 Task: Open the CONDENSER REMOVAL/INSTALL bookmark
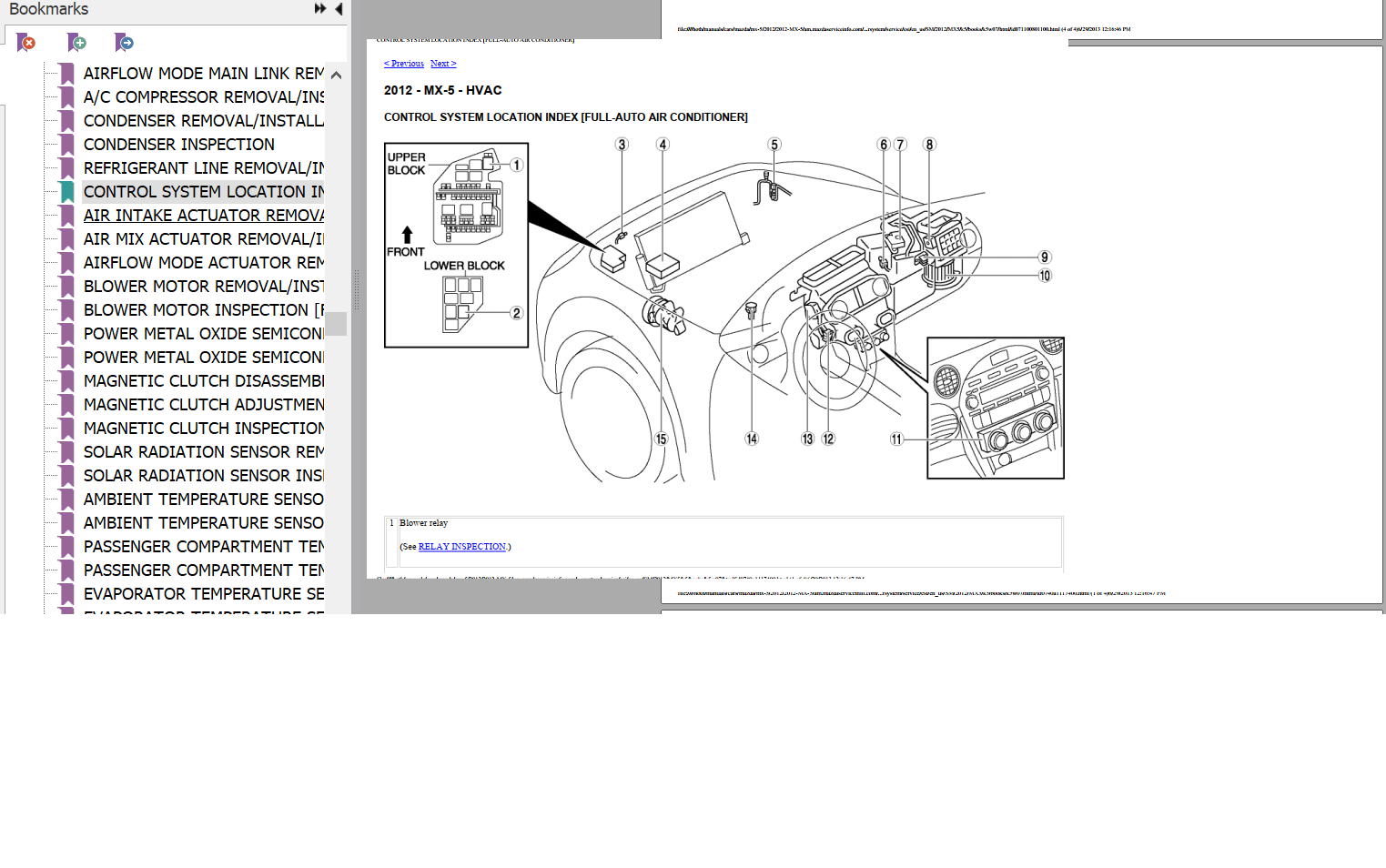tap(204, 121)
